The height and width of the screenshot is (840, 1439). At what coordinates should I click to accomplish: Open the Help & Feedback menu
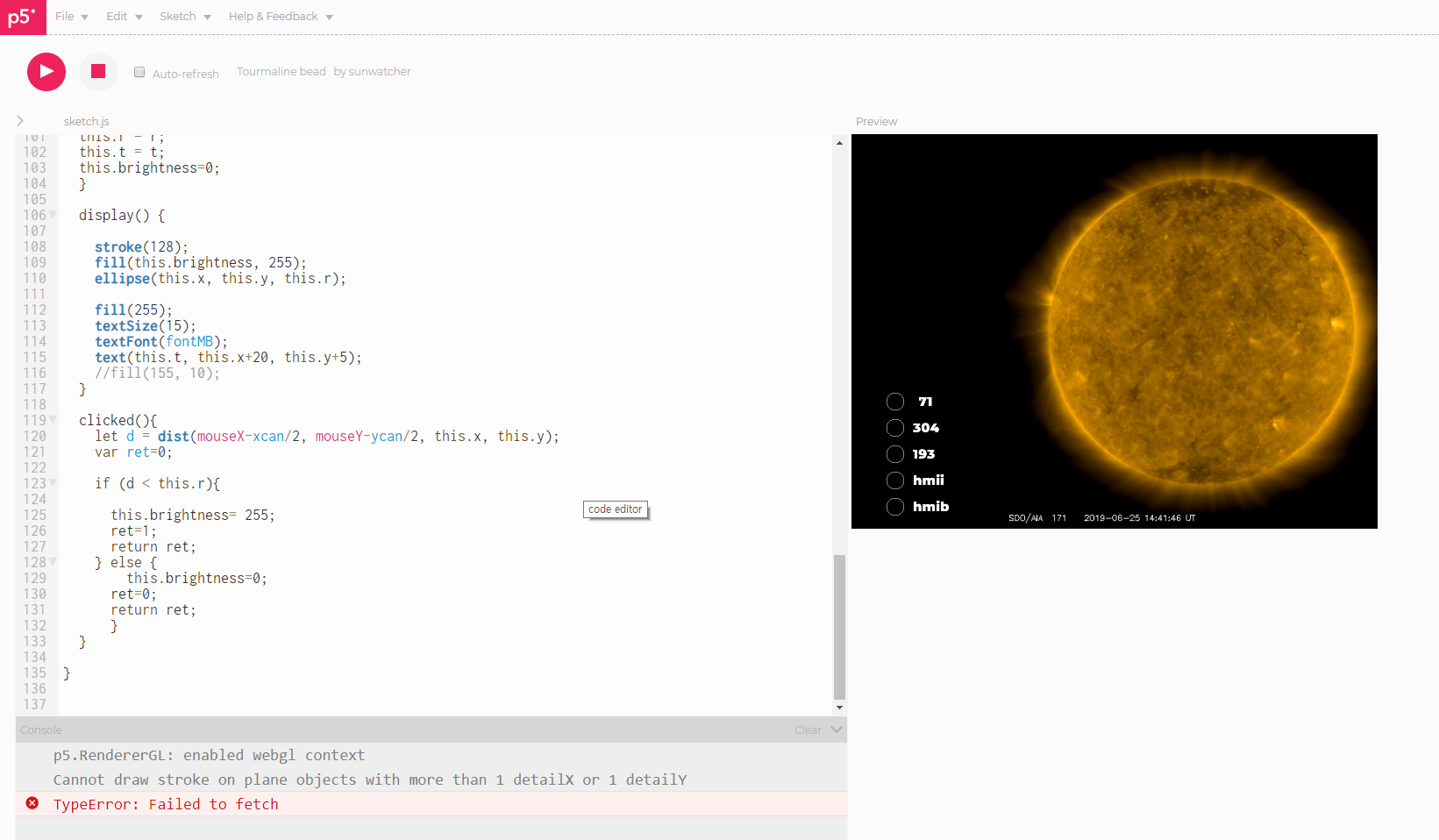coord(281,17)
